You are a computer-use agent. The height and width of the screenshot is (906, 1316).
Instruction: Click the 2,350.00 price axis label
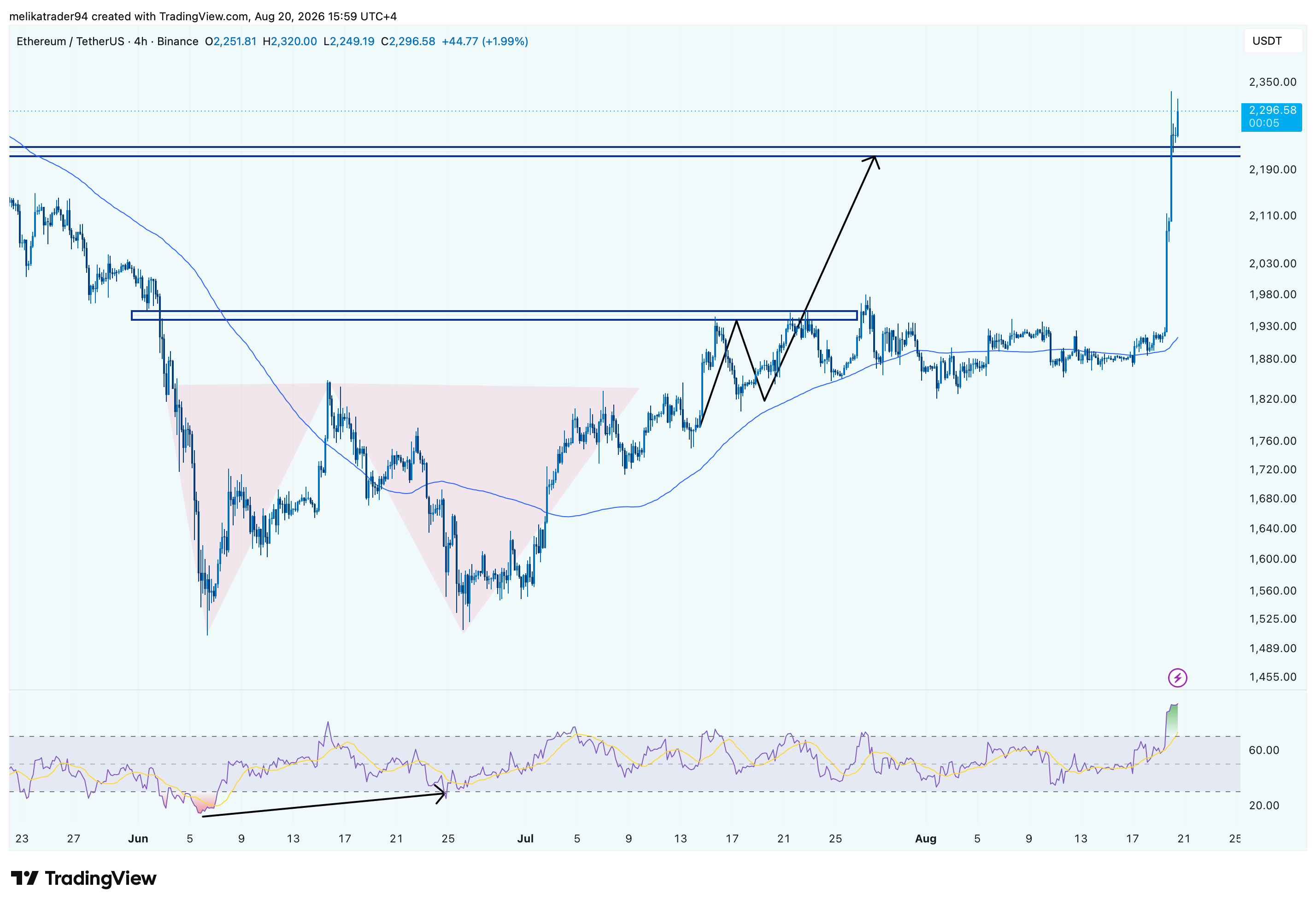(x=1272, y=82)
